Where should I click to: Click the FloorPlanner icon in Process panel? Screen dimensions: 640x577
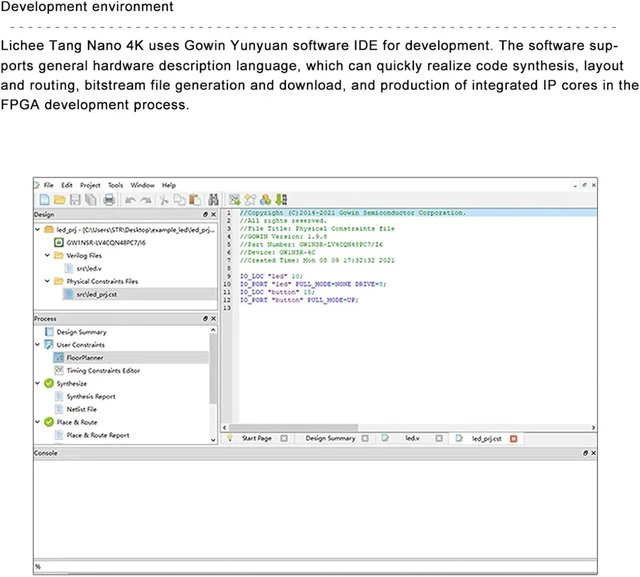click(x=59, y=357)
